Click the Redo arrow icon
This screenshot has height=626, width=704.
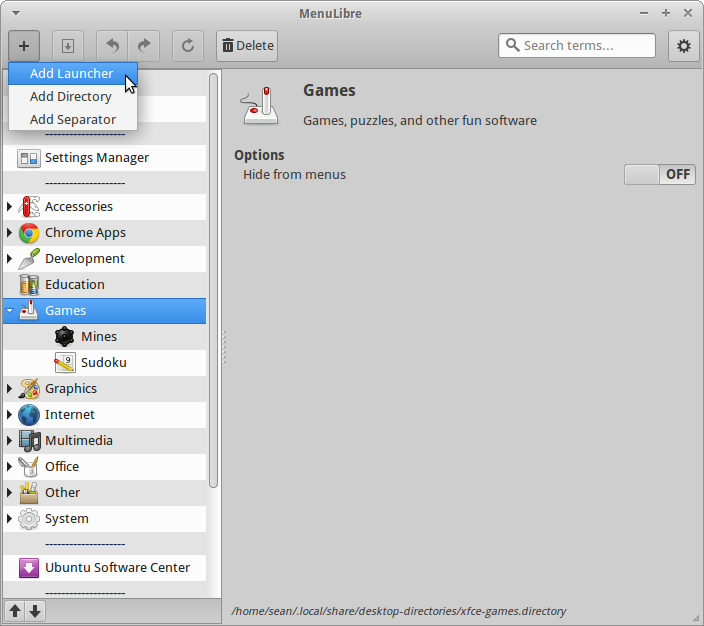point(144,46)
